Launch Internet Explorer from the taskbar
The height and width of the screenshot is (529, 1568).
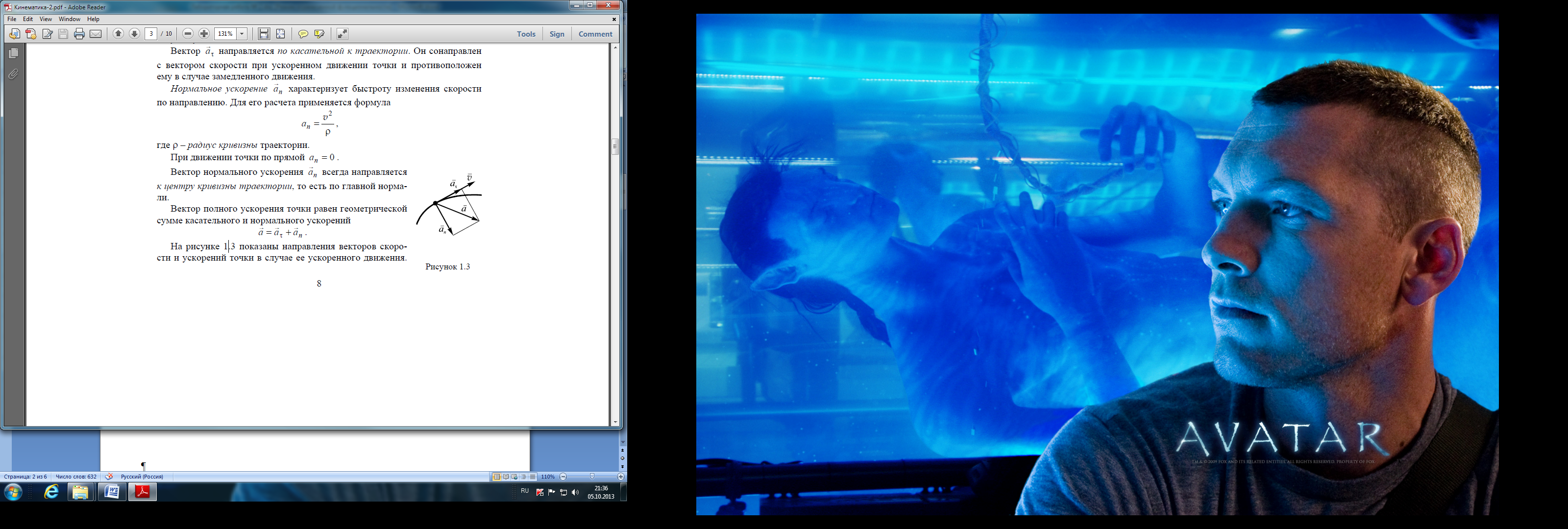(x=51, y=492)
